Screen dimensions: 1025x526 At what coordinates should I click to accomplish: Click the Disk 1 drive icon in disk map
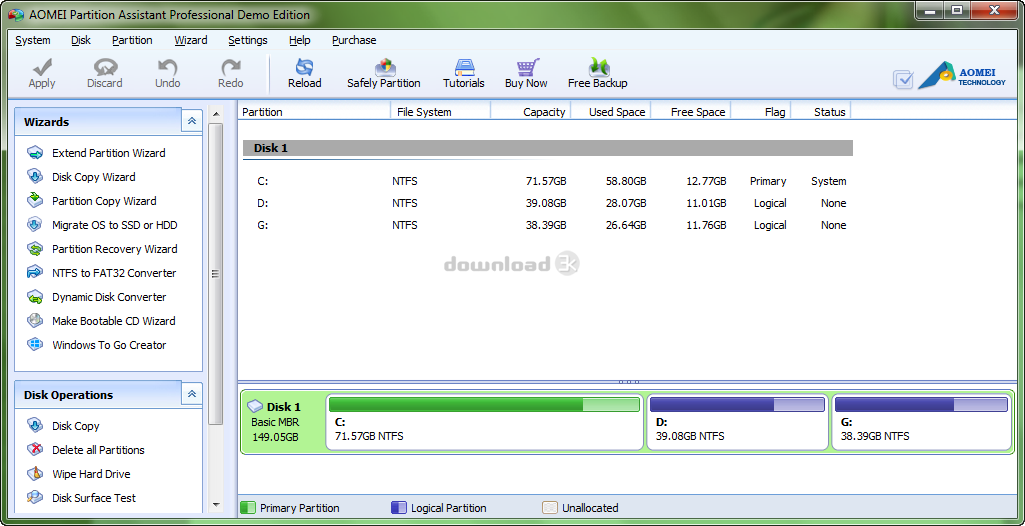255,406
